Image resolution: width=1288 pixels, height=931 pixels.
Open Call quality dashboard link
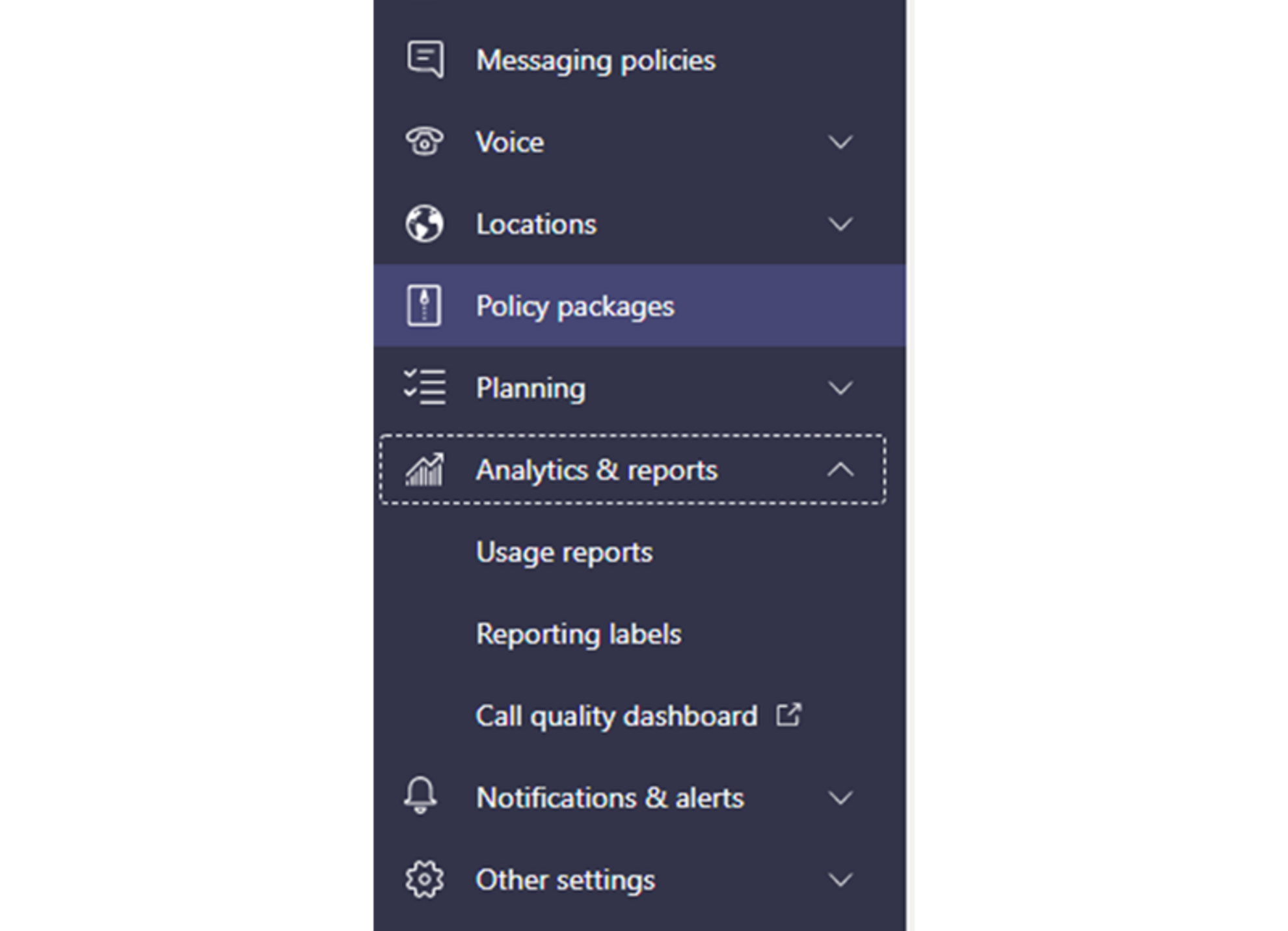click(616, 716)
